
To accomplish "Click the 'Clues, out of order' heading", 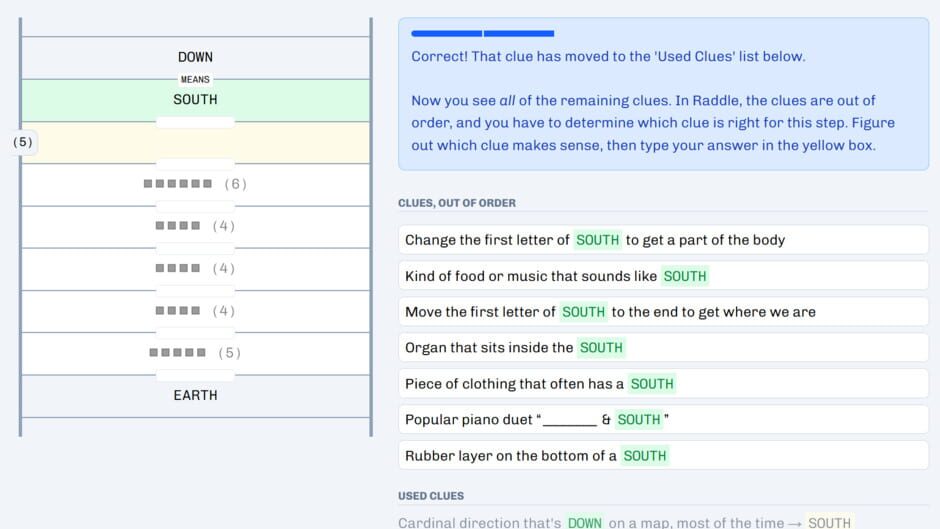I will pos(456,203).
